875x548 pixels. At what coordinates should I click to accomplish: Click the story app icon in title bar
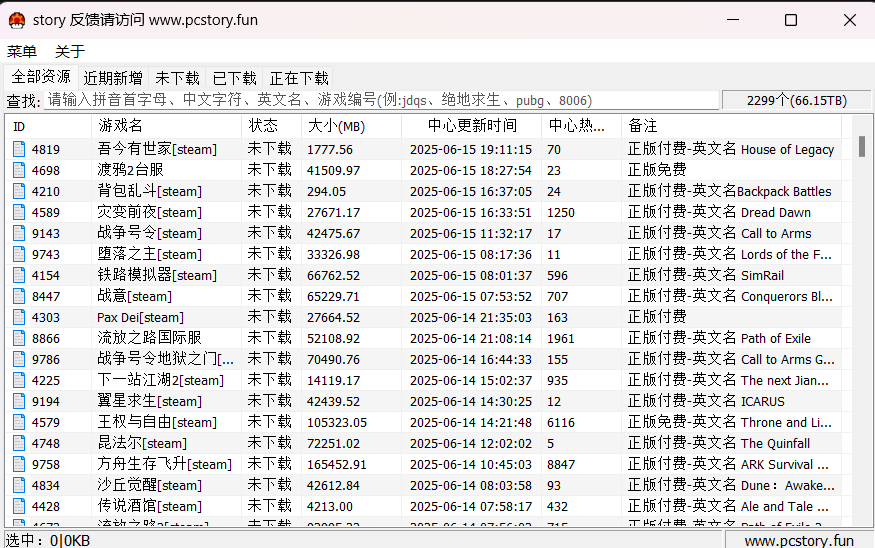coord(17,20)
